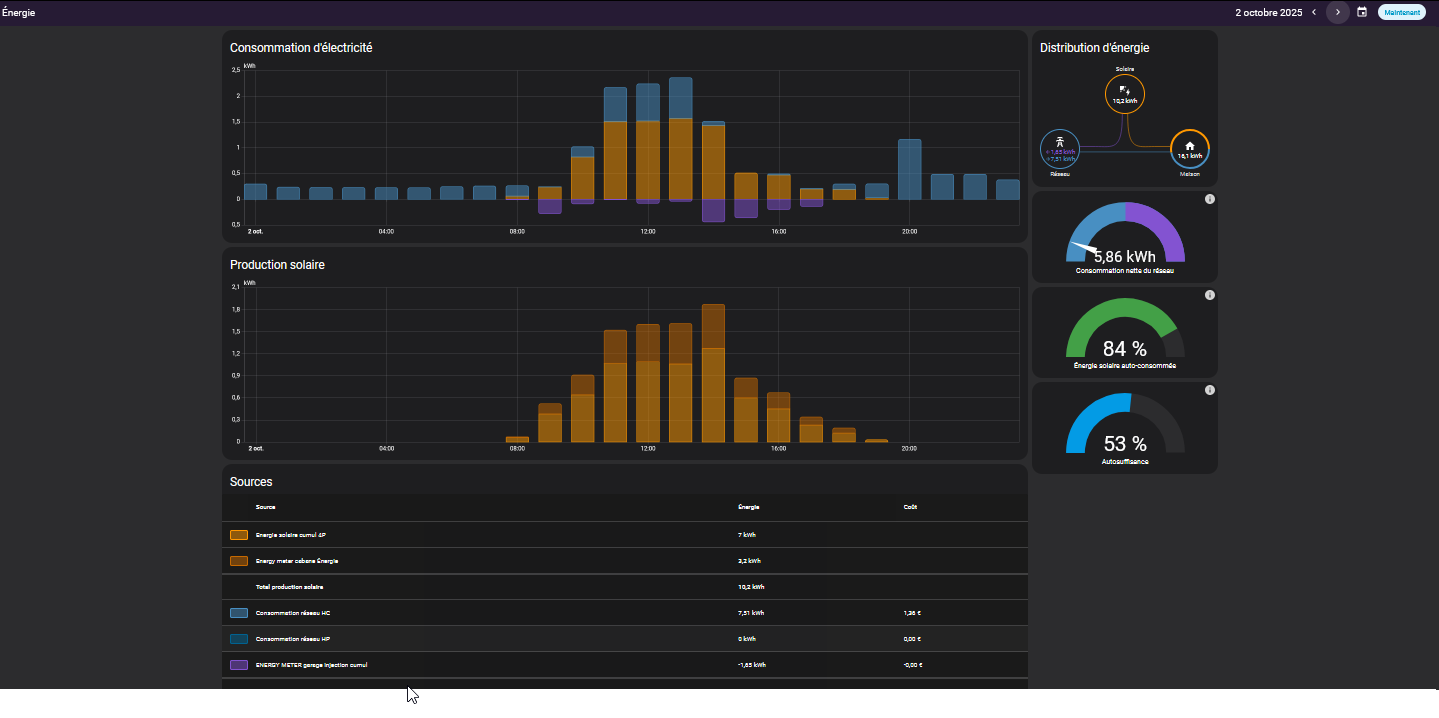Viewport: 1439px width, 718px height.
Task: Click the orange Energie solaire cumul 4P swatch
Action: pyautogui.click(x=239, y=535)
